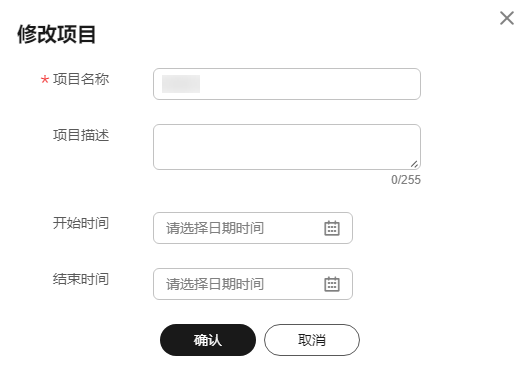The height and width of the screenshot is (371, 516).
Task: Click the 项目名称 field label
Action: click(x=81, y=79)
